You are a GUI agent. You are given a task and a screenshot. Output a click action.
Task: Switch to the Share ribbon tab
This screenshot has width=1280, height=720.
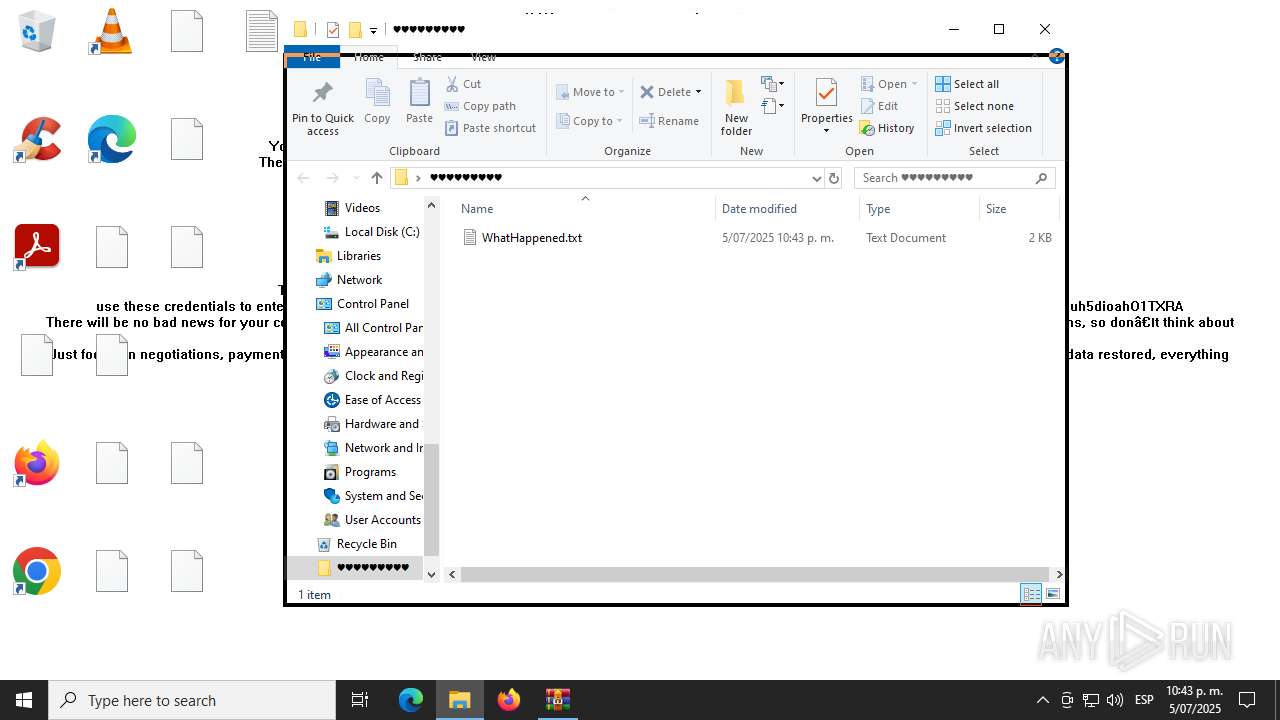point(427,58)
